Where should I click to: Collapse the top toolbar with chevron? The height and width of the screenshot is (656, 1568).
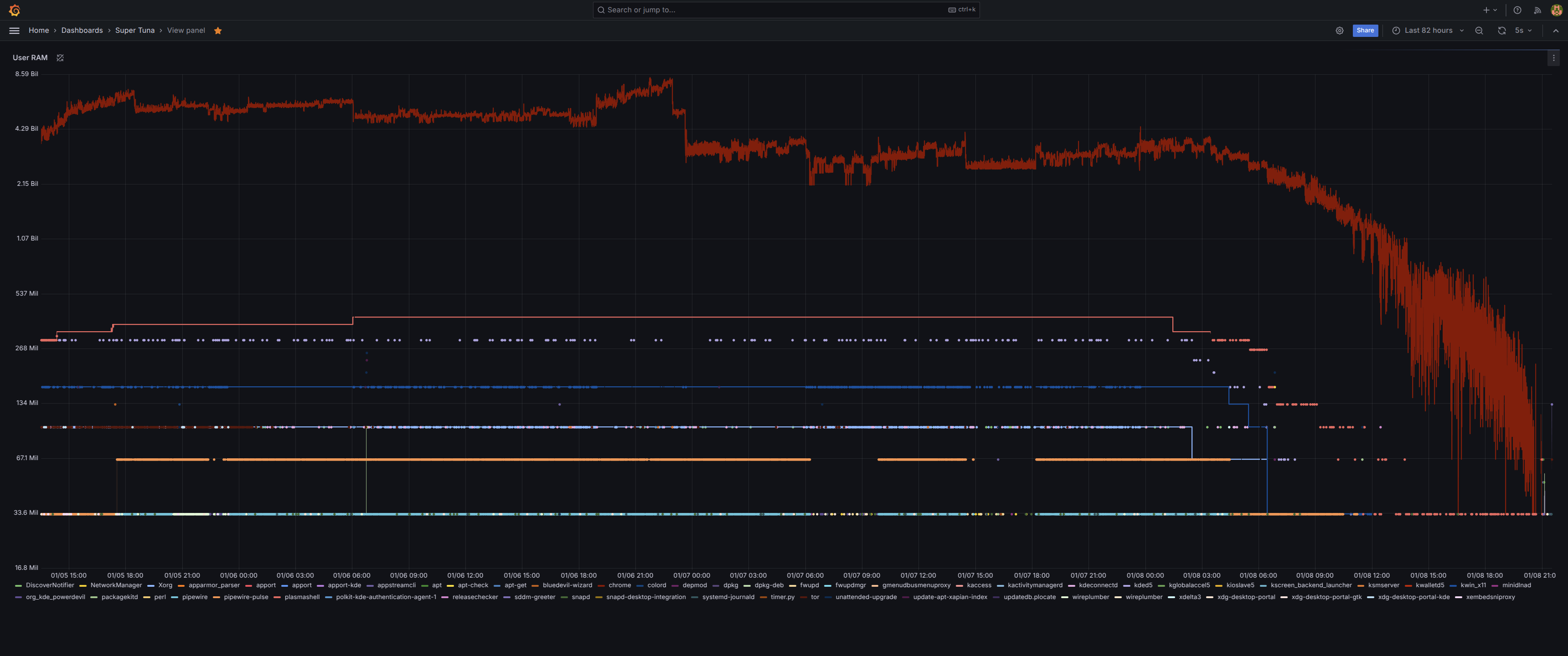1555,31
